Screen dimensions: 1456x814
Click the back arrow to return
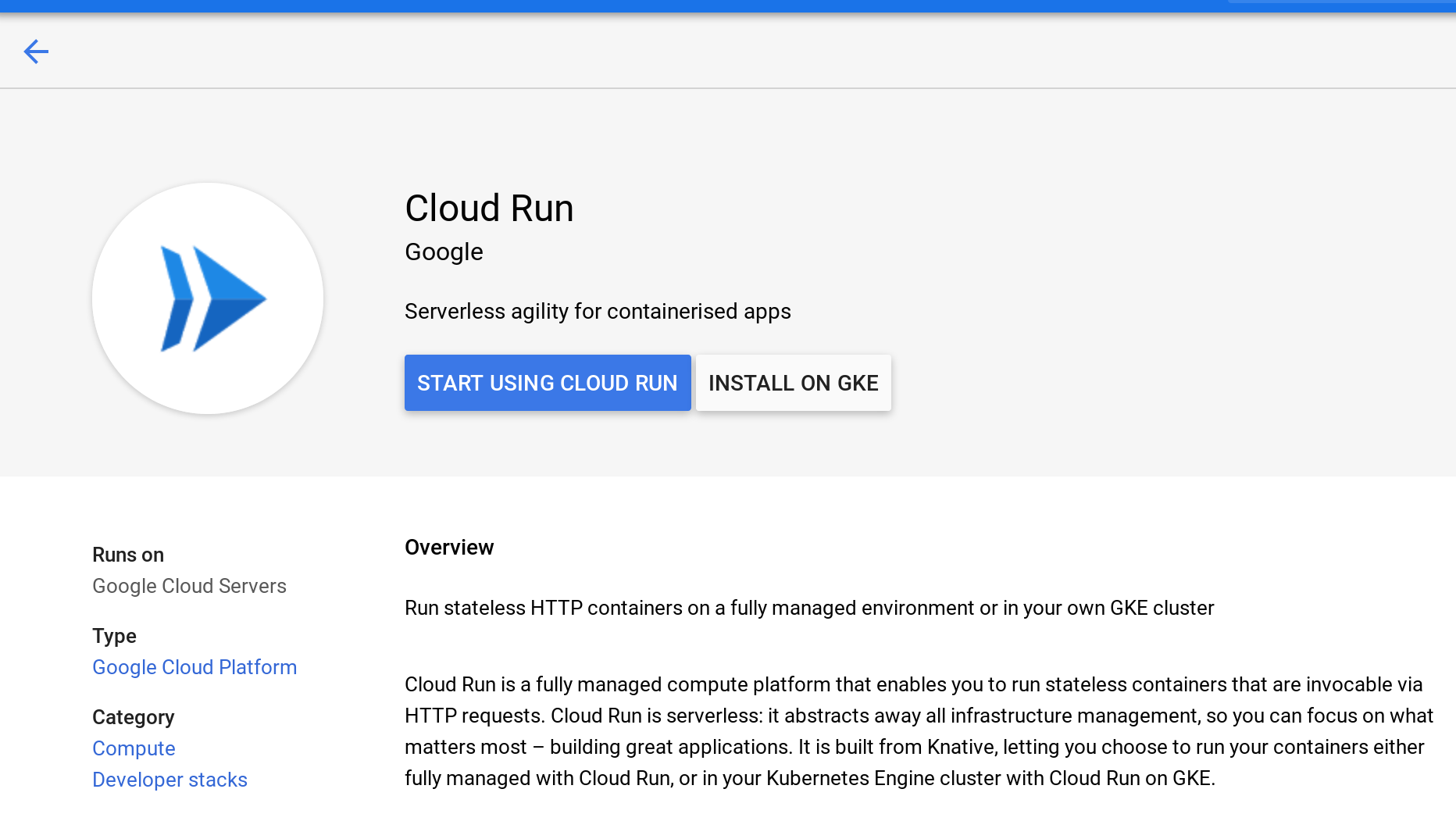pyautogui.click(x=36, y=51)
